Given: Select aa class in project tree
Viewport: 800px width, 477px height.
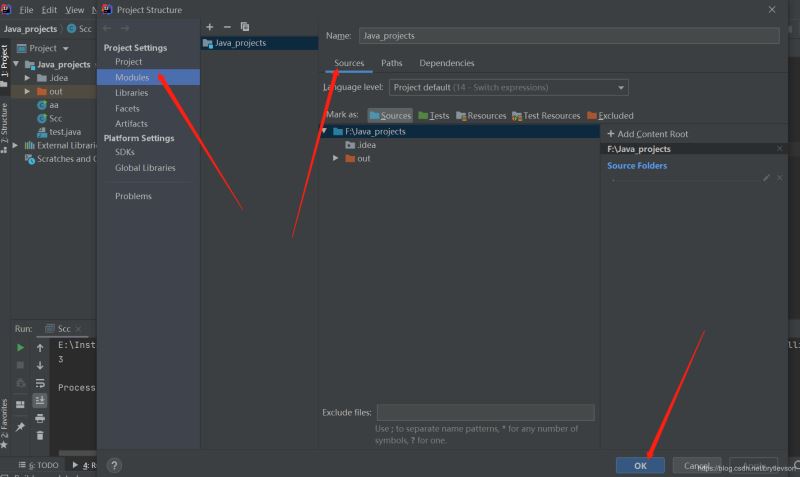Looking at the screenshot, I should pos(48,105).
